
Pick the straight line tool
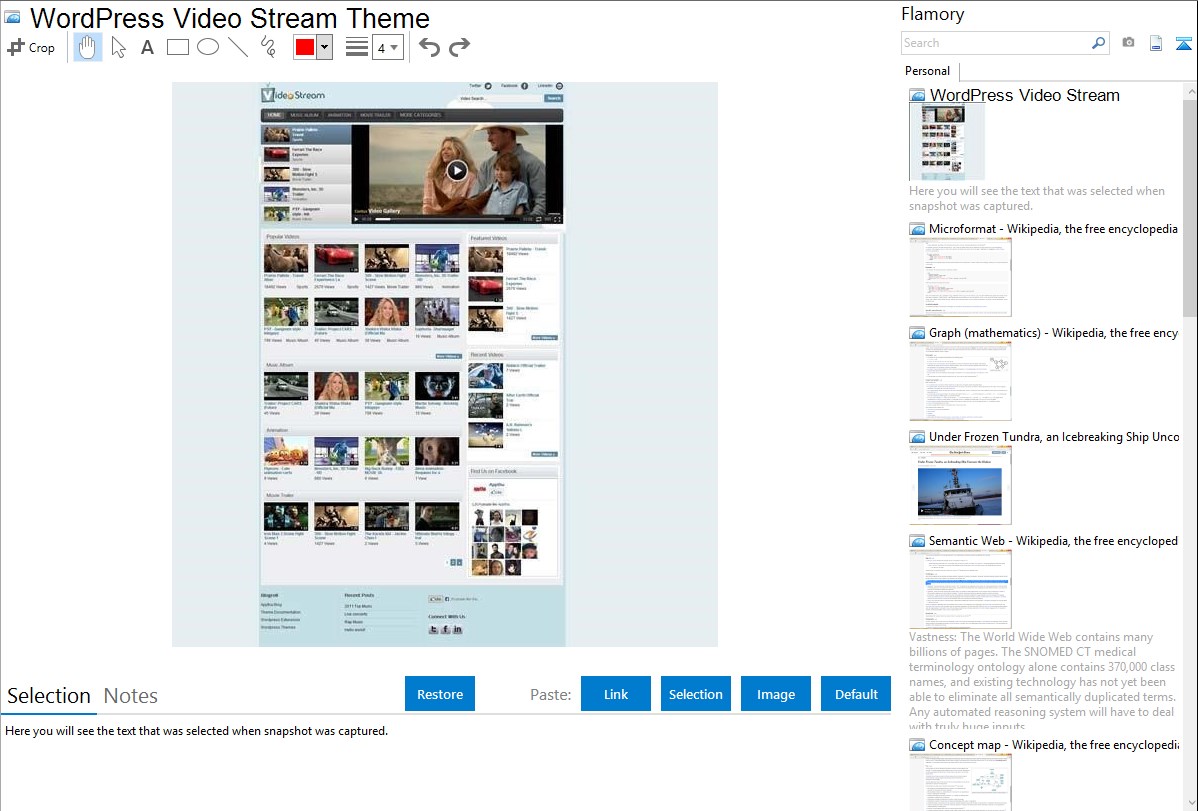[x=238, y=47]
